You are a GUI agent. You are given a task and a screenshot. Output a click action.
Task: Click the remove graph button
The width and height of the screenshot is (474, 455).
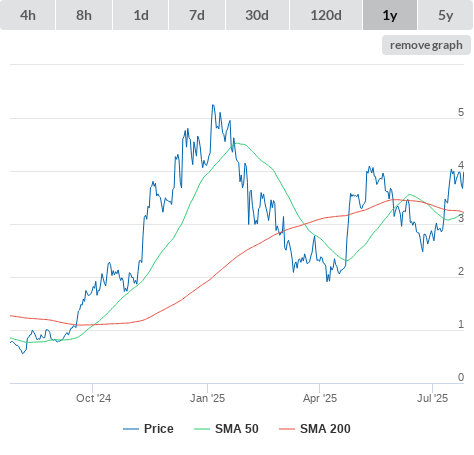[x=426, y=45]
